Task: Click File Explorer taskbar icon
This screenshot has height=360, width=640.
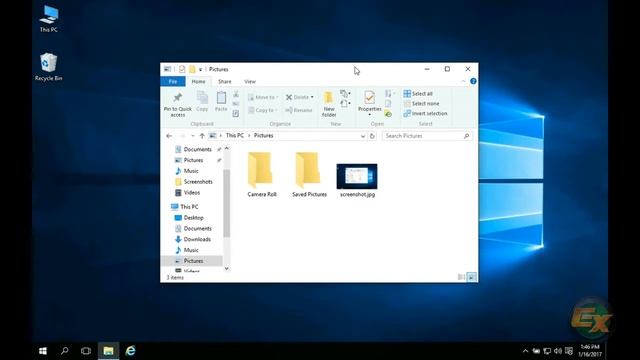Action: pos(108,351)
